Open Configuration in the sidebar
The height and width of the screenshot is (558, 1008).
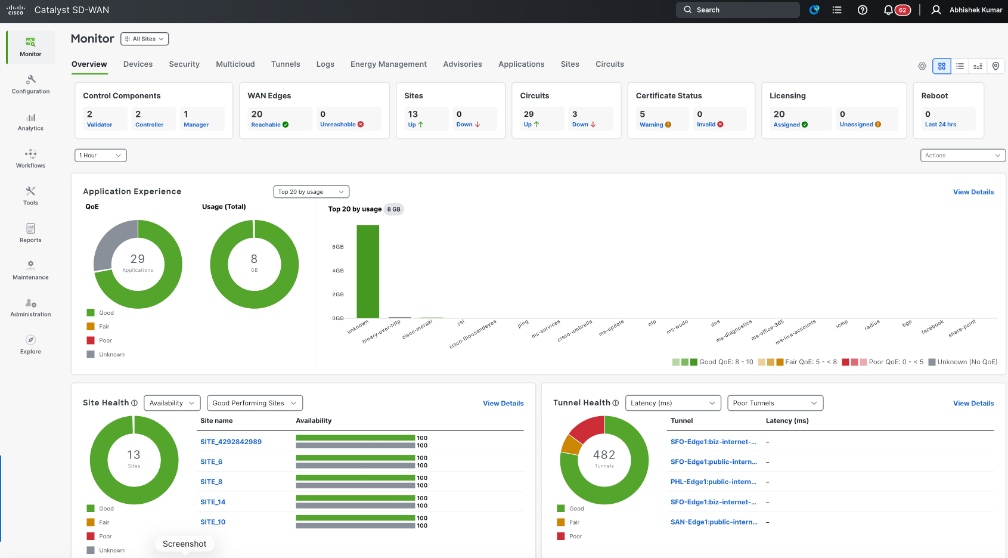(x=30, y=84)
